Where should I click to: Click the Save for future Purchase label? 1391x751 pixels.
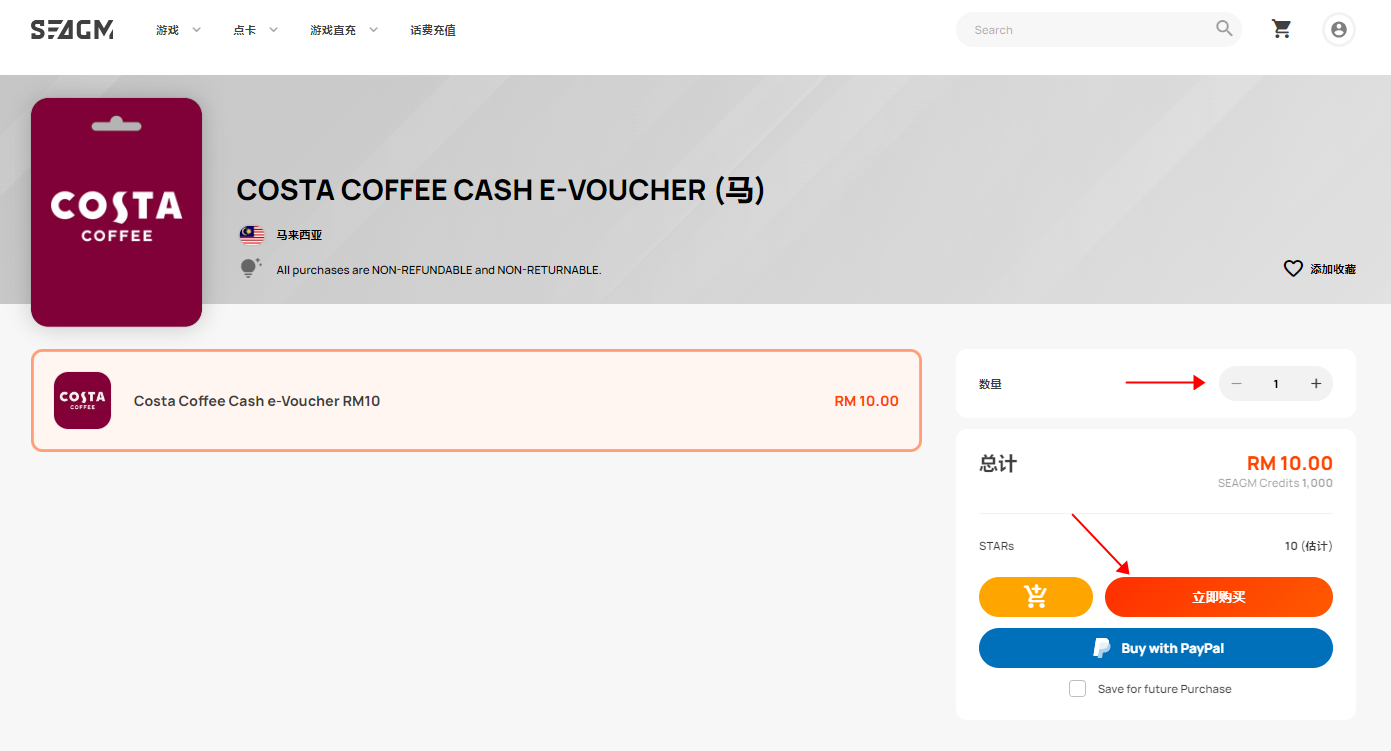1165,689
